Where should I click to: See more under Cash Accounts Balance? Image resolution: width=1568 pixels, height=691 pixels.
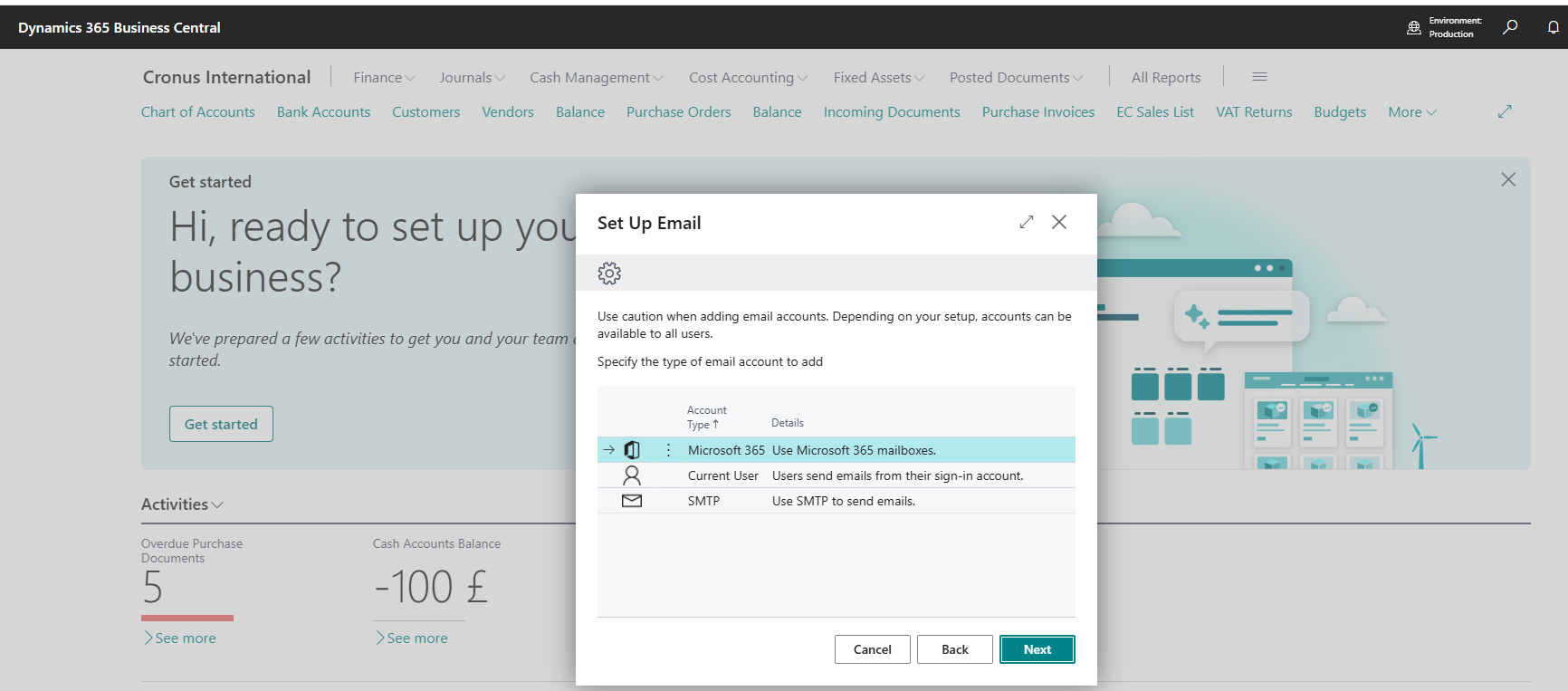coord(411,638)
